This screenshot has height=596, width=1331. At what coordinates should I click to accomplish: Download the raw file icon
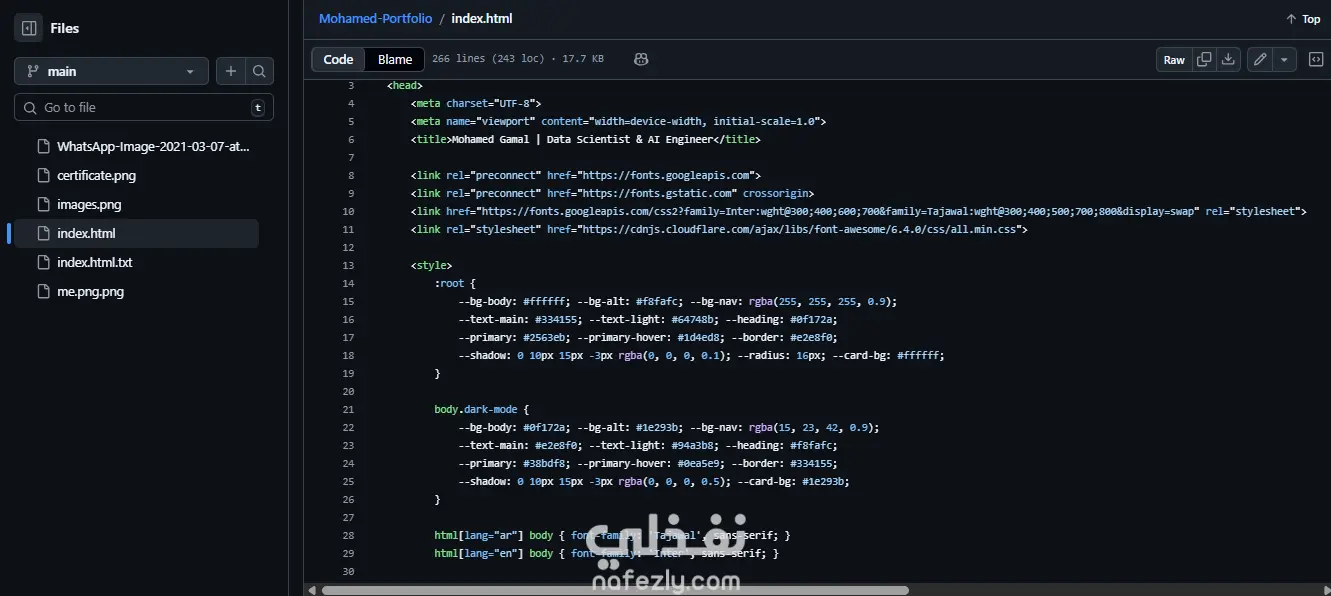pos(1229,59)
